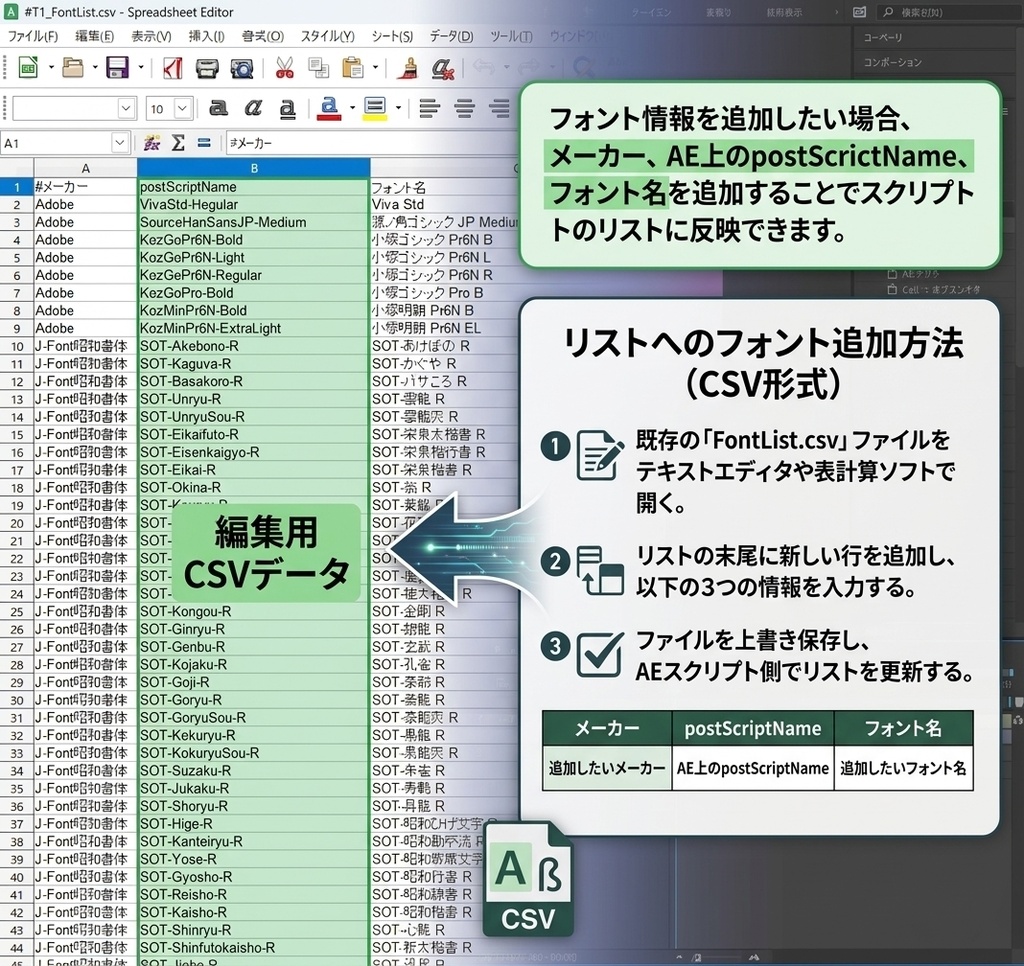Select コンポーション in the background window
Screen dimensions: 1024x966
point(893,62)
